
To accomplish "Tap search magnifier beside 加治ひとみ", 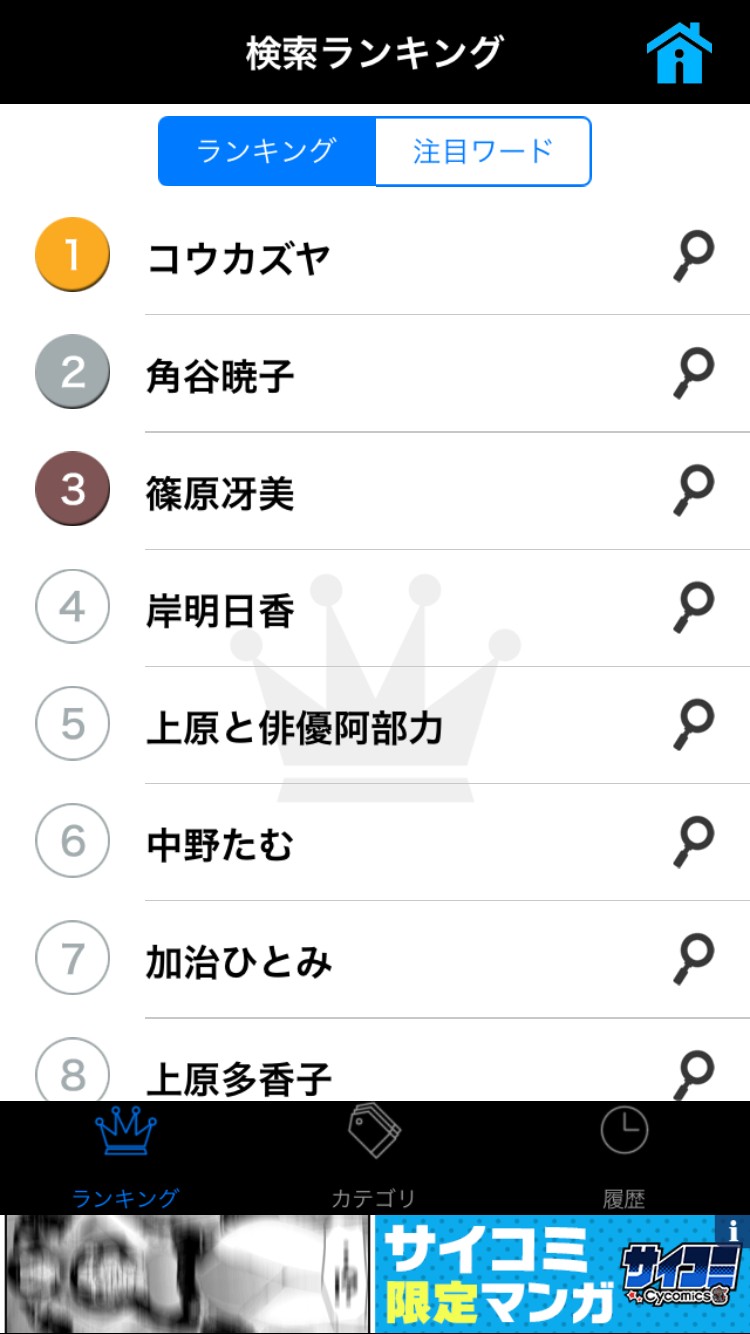I will tap(693, 959).
